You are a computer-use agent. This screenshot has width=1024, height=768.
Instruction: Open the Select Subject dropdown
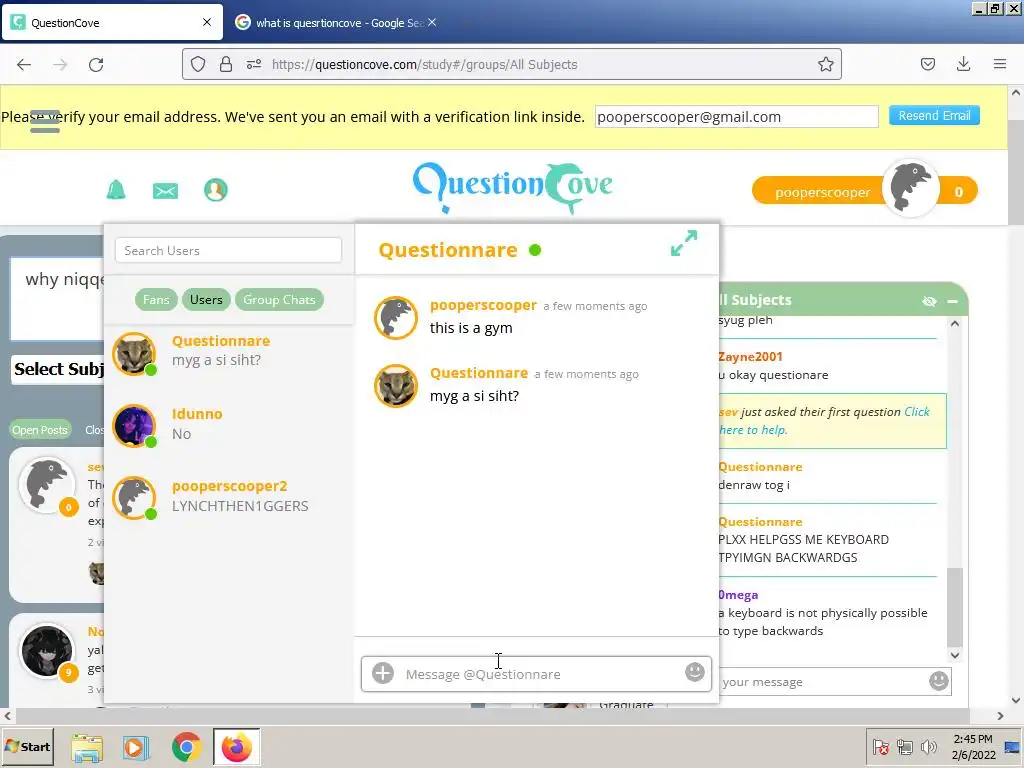(x=59, y=370)
